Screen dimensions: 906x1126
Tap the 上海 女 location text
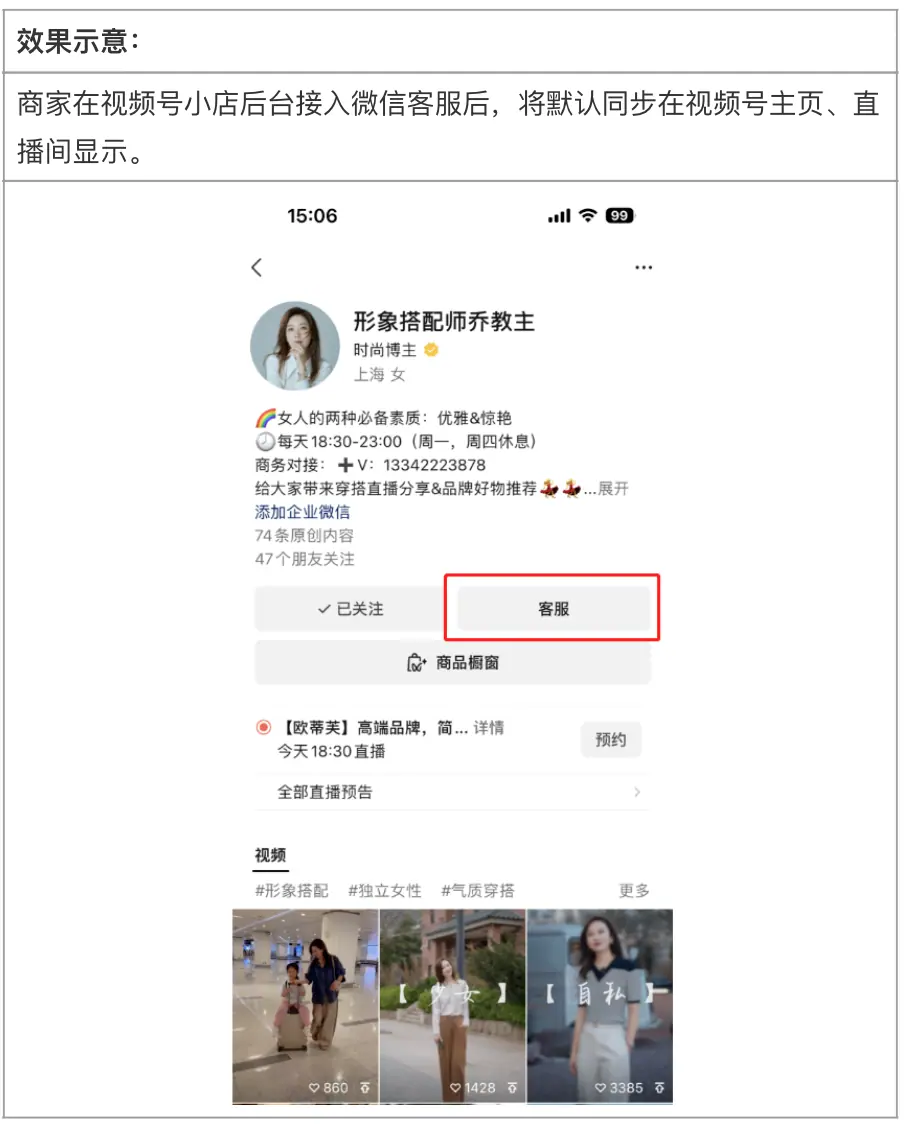click(x=379, y=374)
